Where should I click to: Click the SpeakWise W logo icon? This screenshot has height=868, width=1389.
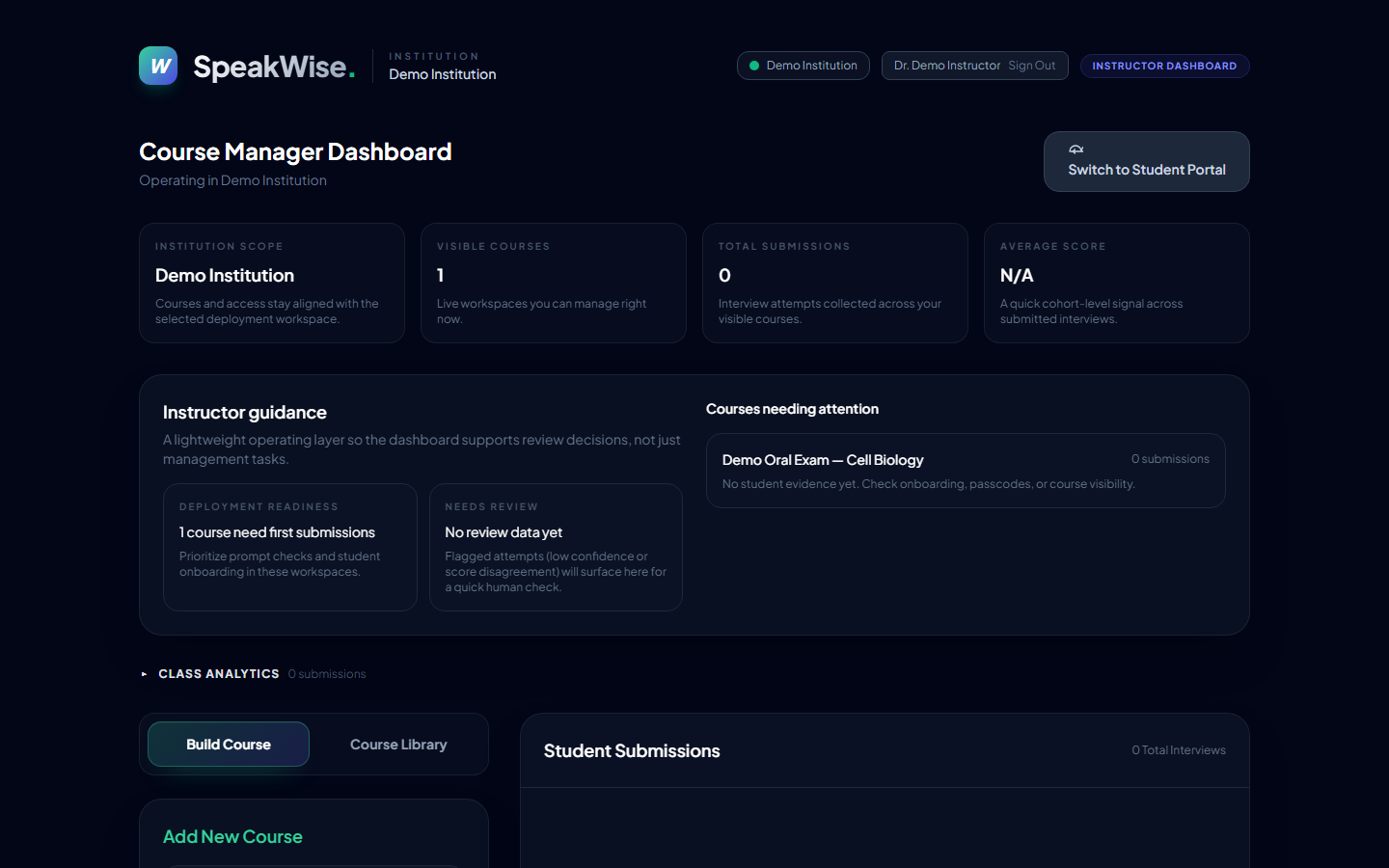point(158,66)
